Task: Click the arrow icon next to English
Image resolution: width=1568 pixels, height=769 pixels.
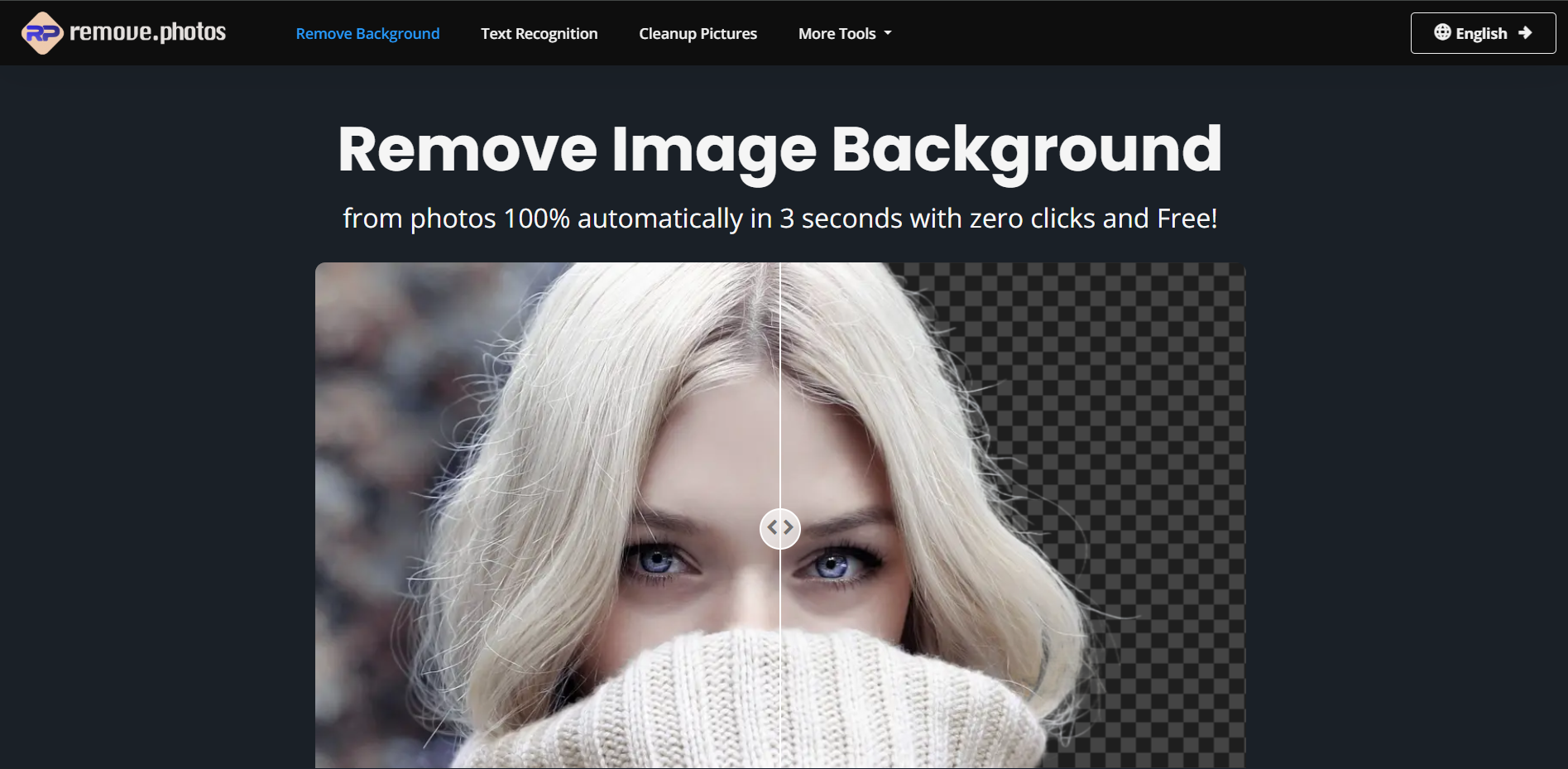Action: click(1526, 32)
